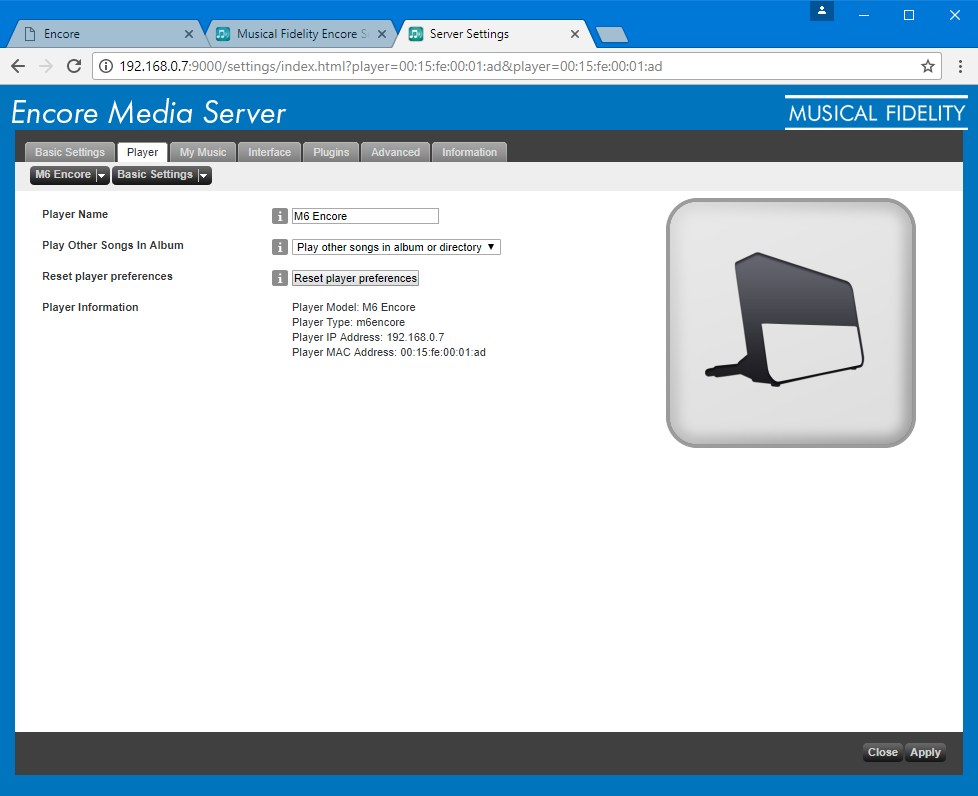Minimize the Chrome window
This screenshot has height=796, width=978.
click(864, 15)
